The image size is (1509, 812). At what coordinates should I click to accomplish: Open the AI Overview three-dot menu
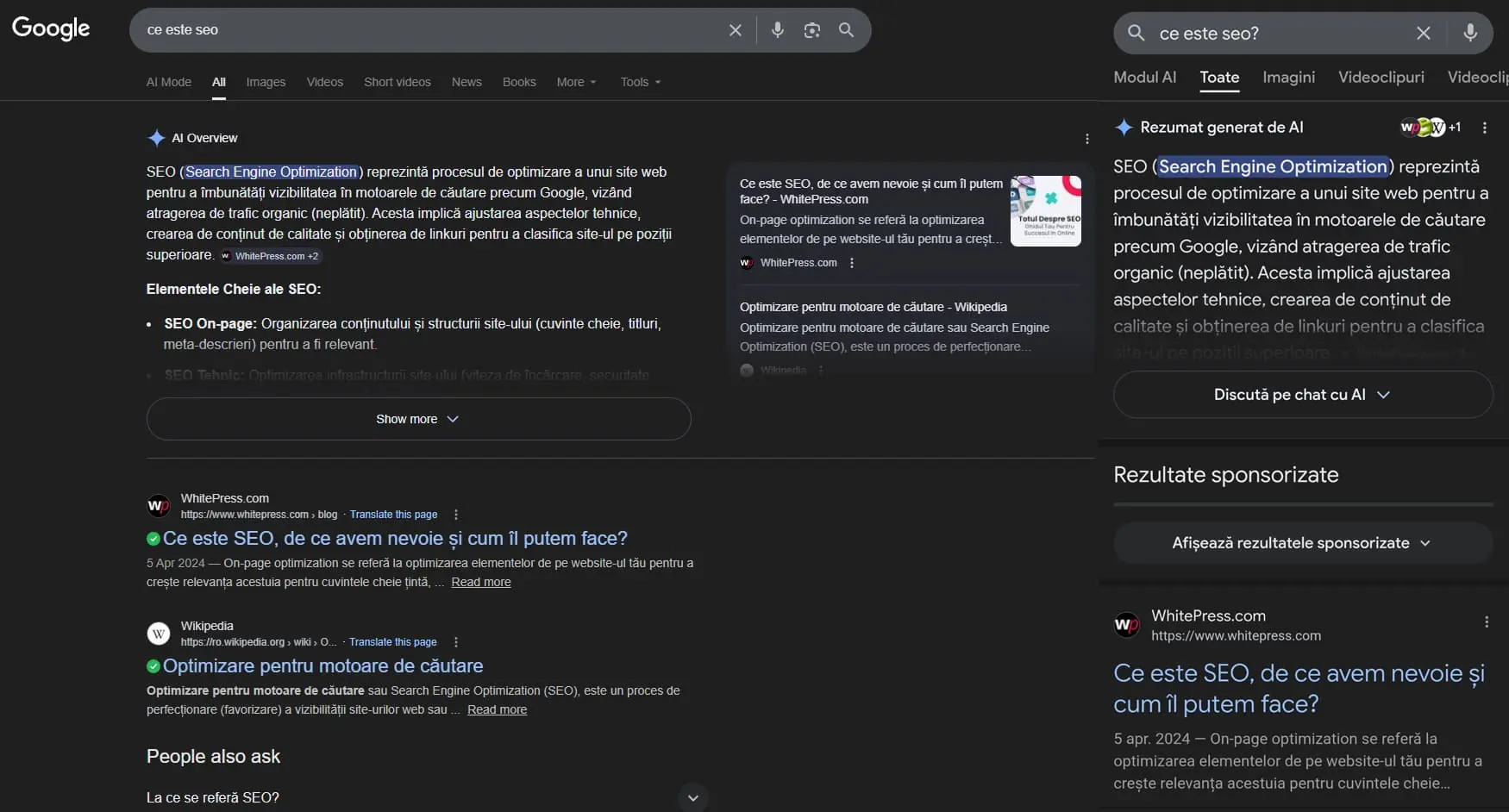click(1086, 138)
